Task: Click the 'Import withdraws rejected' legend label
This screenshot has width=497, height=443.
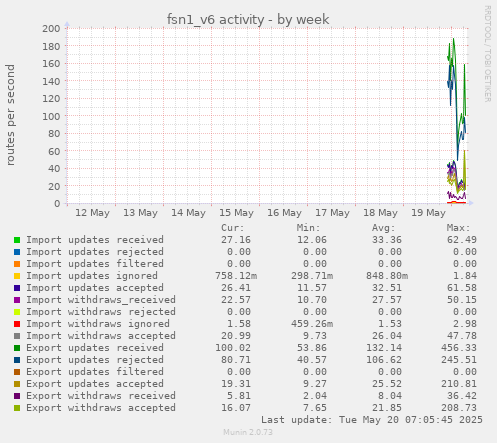Action: pos(101,312)
